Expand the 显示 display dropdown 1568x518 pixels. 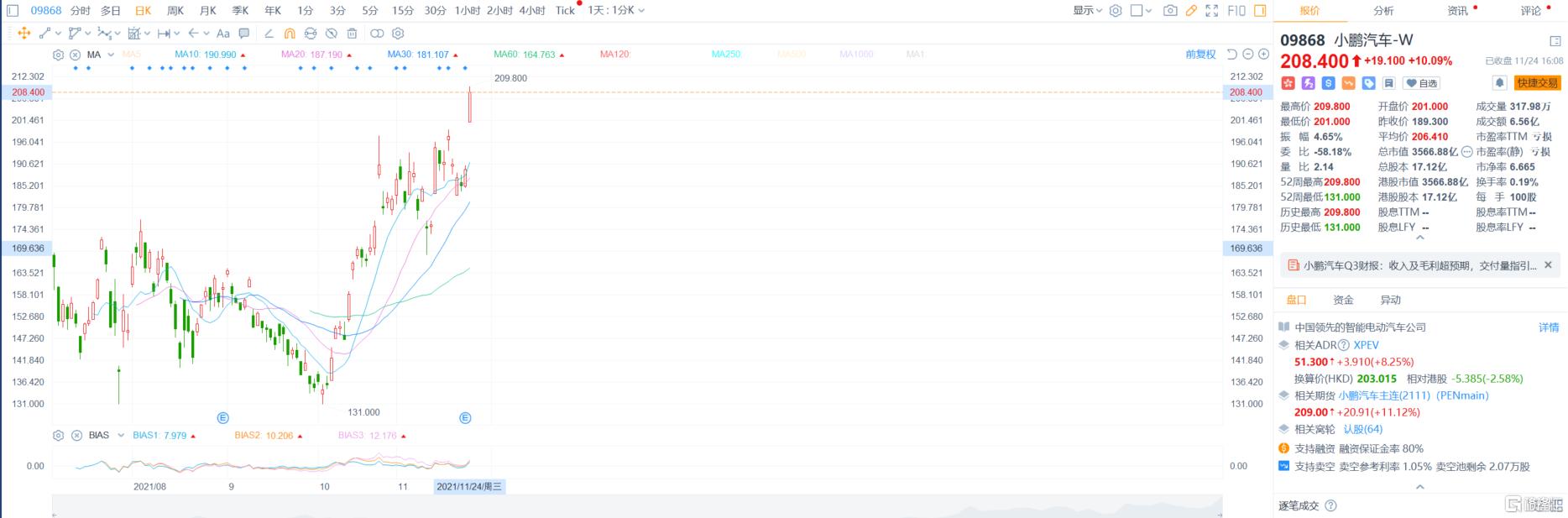click(x=1087, y=11)
